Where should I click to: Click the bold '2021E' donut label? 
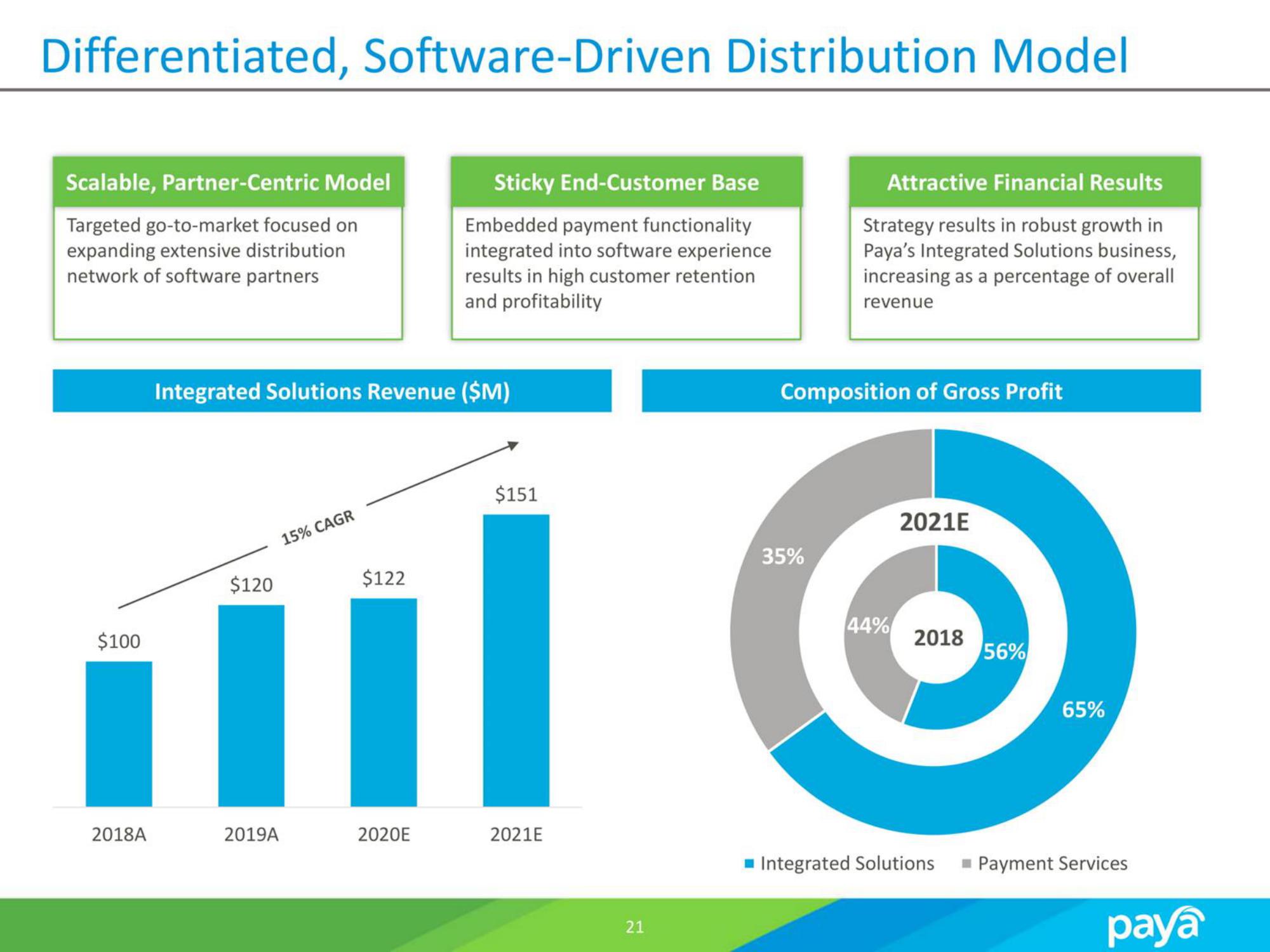coord(934,522)
